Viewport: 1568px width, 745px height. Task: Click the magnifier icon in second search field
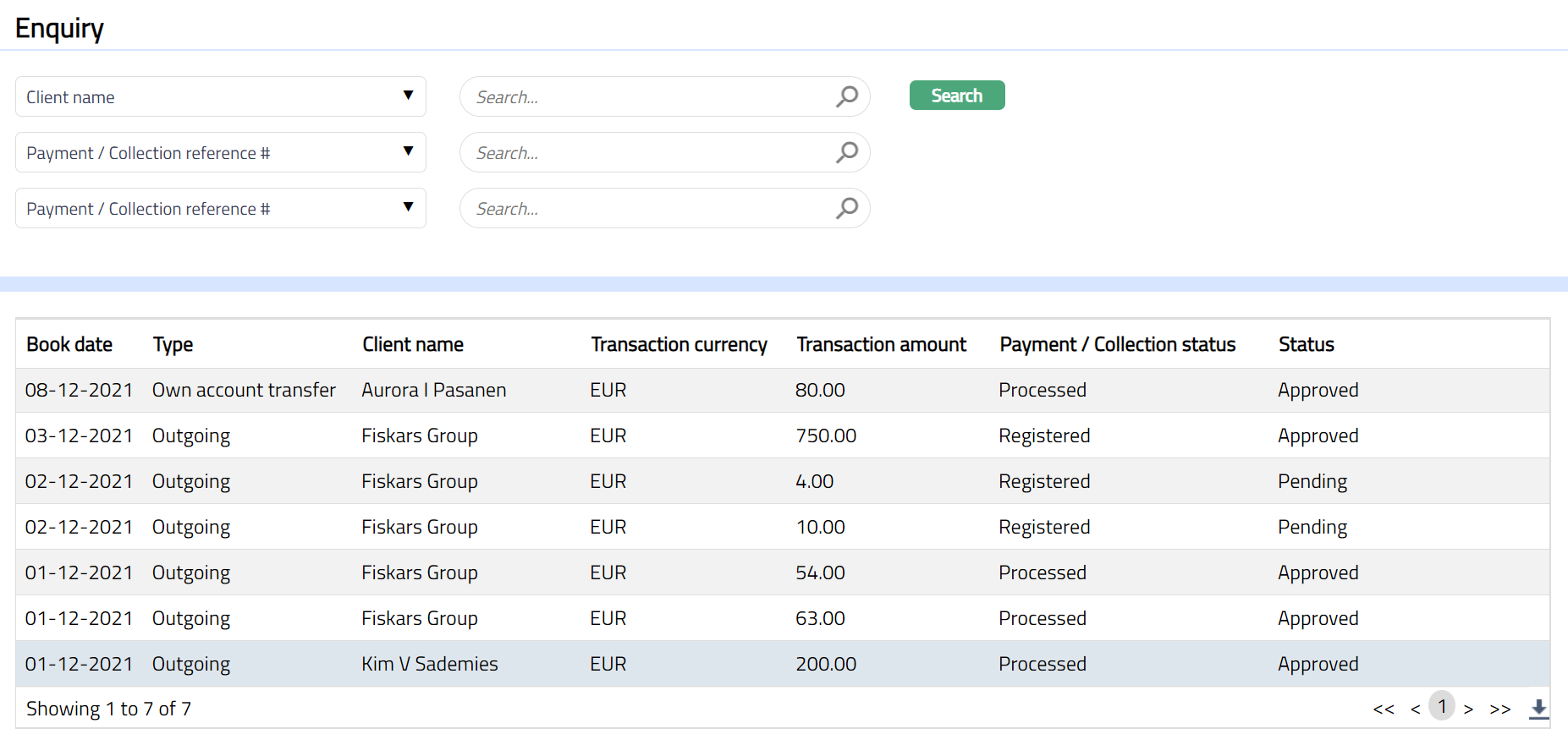point(846,152)
